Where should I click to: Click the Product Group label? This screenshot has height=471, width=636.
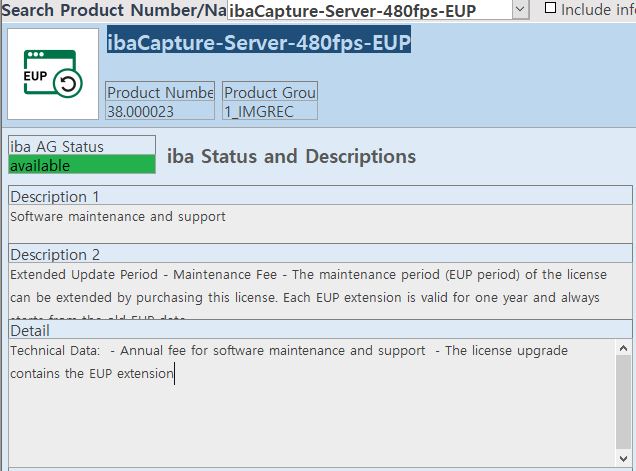[x=270, y=92]
